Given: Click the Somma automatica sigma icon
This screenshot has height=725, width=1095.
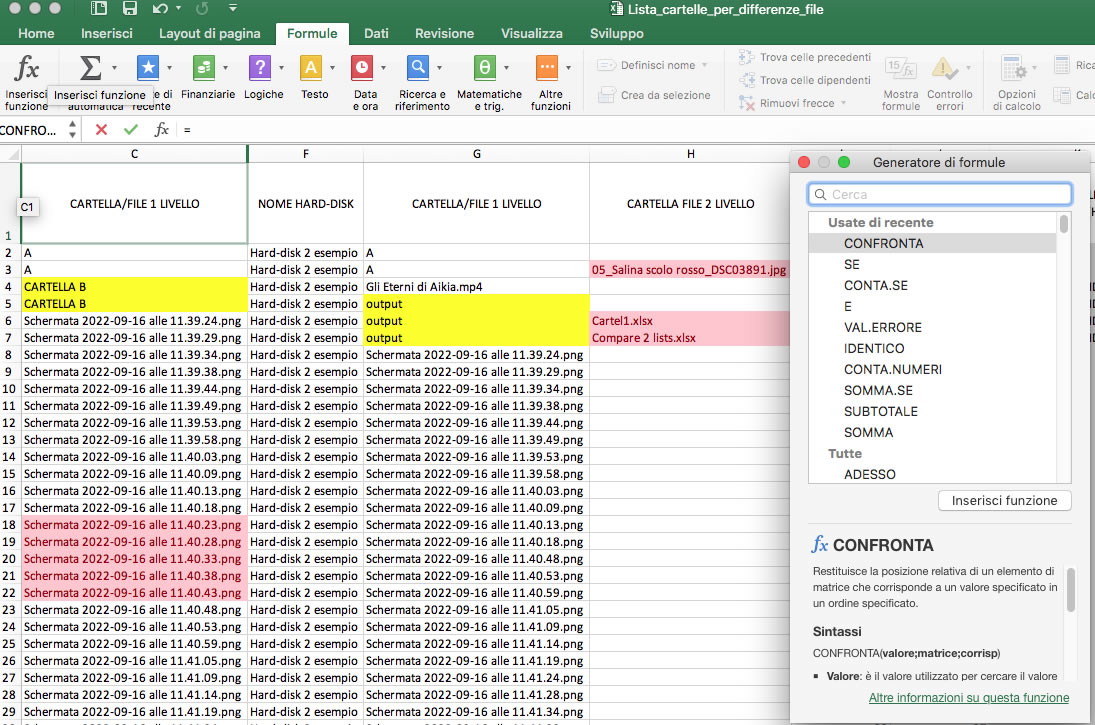Looking at the screenshot, I should pos(90,68).
